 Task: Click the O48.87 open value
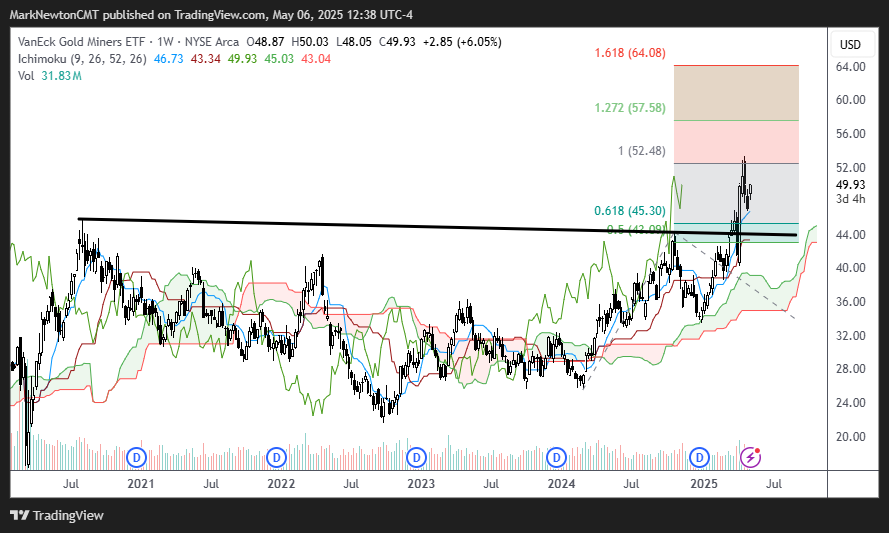(x=265, y=42)
